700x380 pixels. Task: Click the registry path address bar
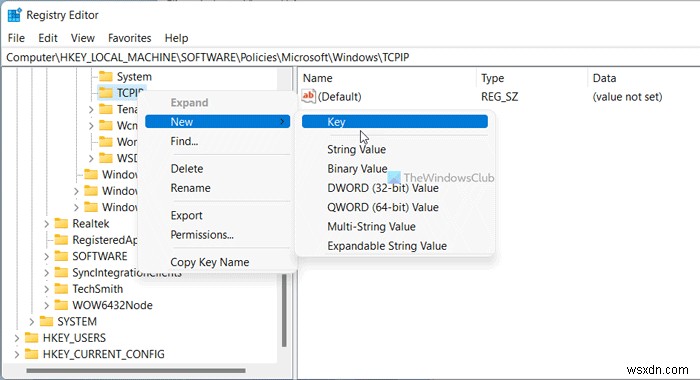(x=350, y=57)
